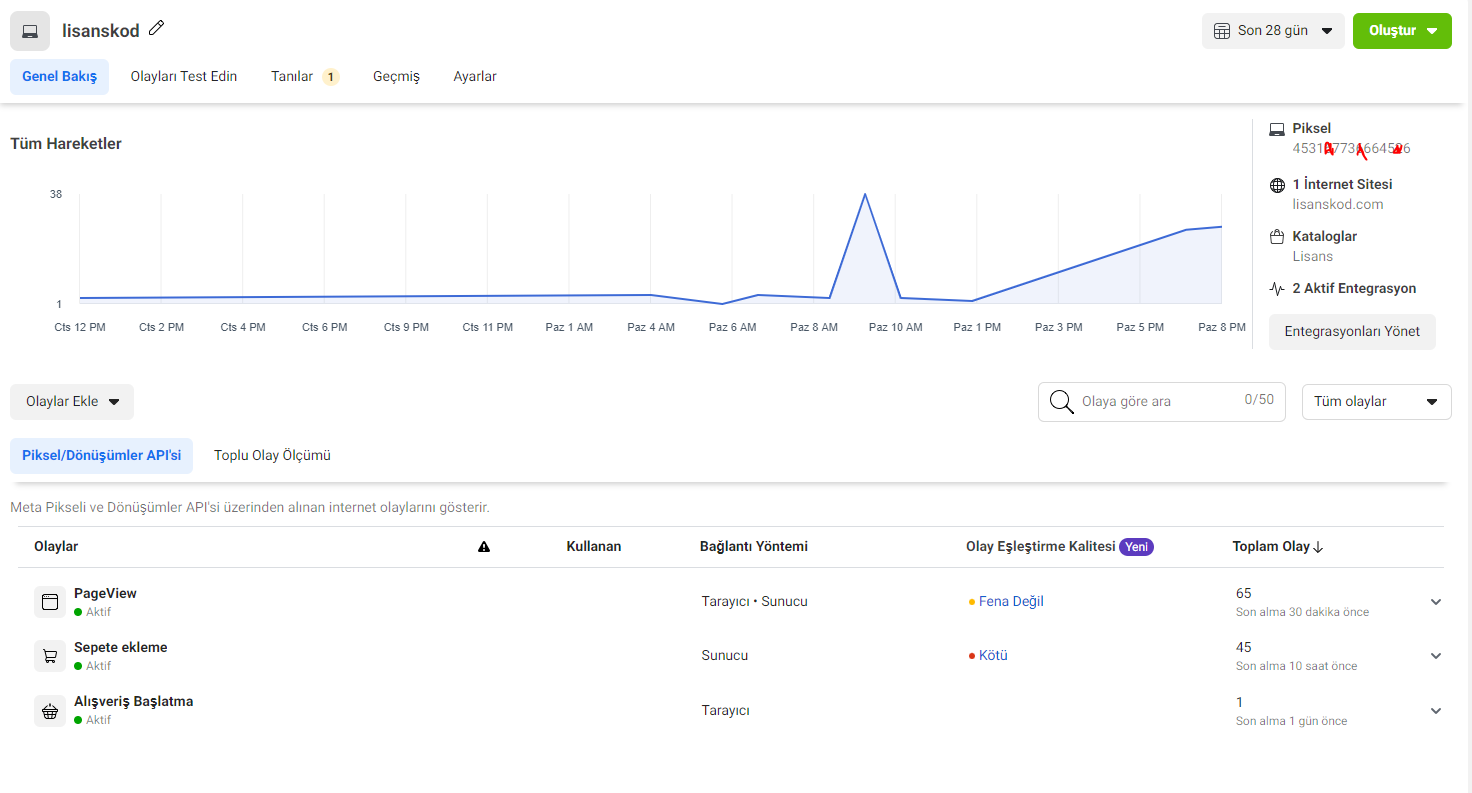
Task: Click the Alışveriş Başlatma basket icon
Action: pyautogui.click(x=49, y=711)
